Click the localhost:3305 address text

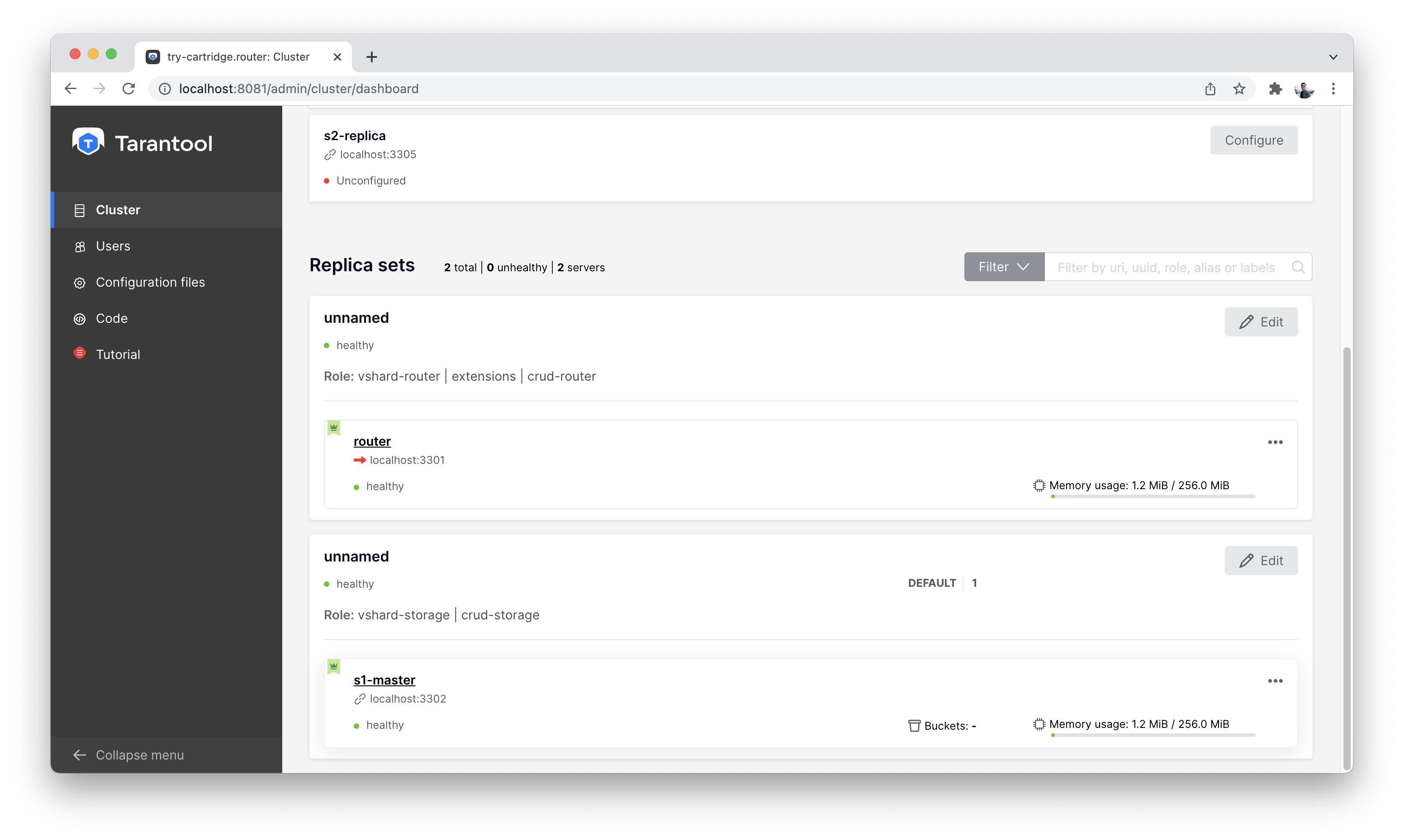[378, 155]
